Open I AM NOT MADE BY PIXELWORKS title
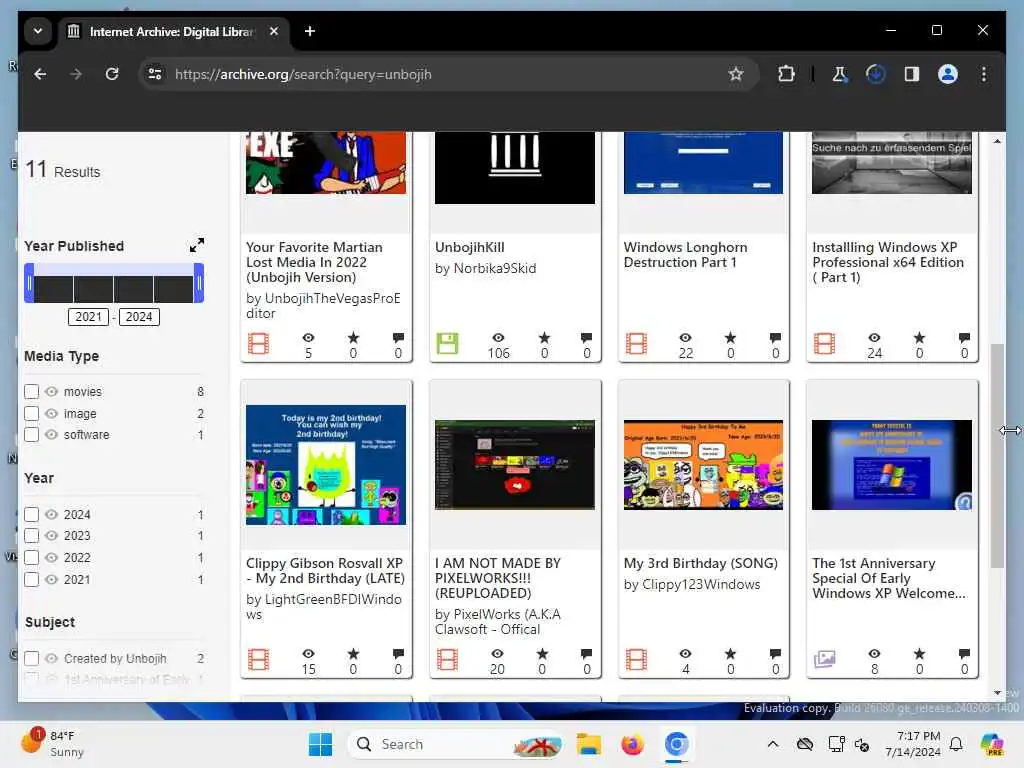Screen dimensions: 1024x768 click(x=498, y=578)
